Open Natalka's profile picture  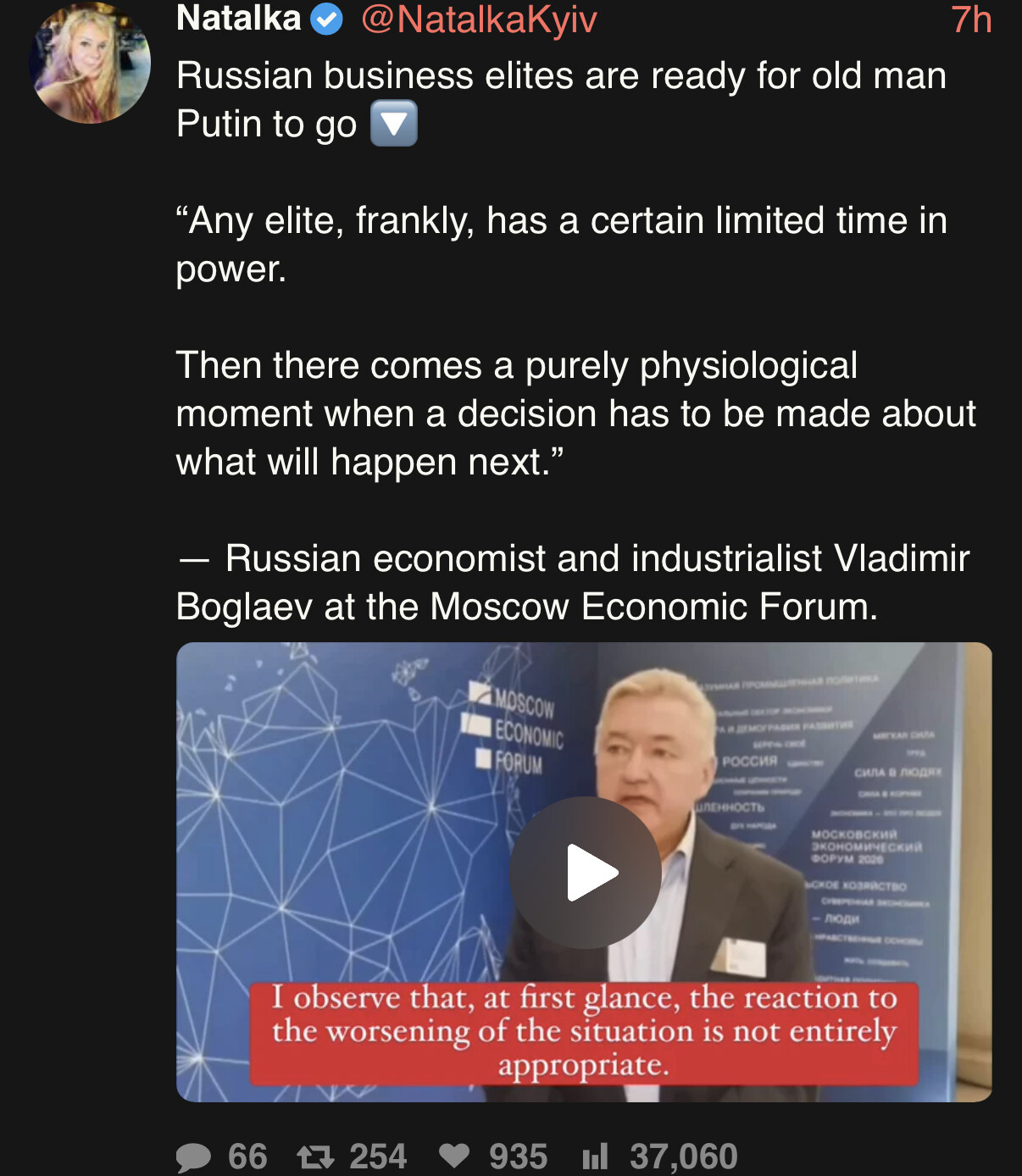point(90,64)
